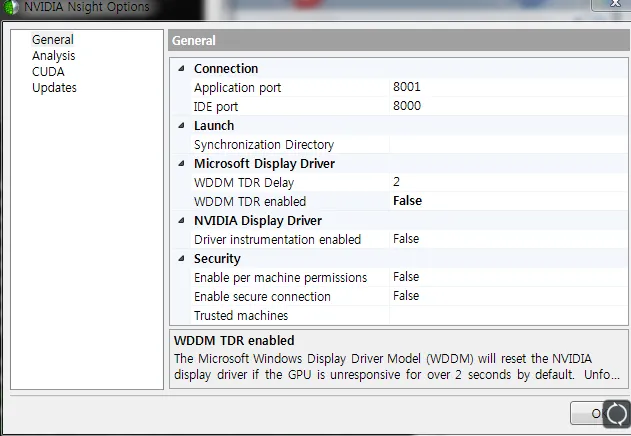
Task: Open the CUDA options page
Action: point(48,72)
